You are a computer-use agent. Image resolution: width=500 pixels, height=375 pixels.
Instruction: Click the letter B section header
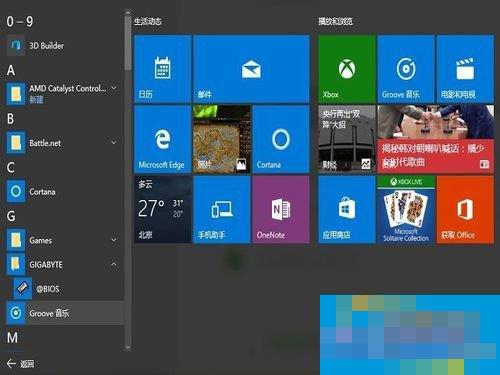pos(11,119)
